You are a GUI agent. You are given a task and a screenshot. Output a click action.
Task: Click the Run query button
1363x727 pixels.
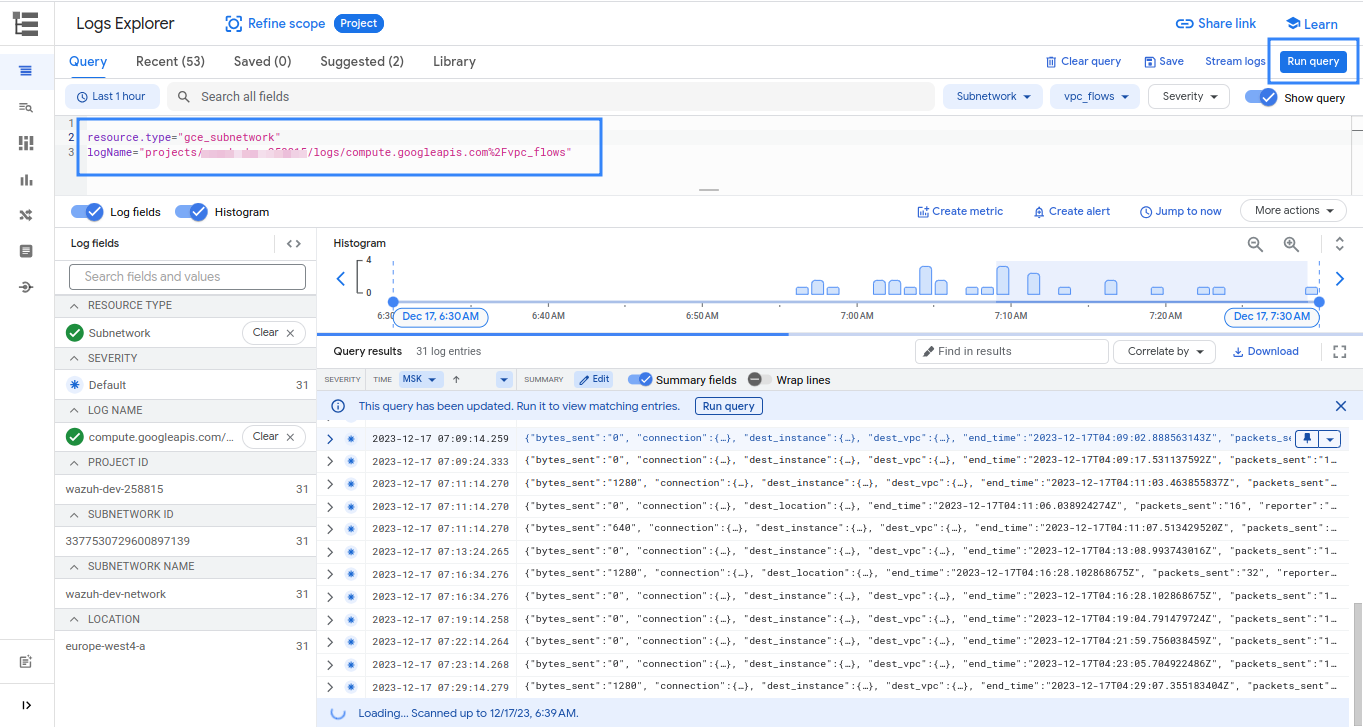click(1312, 61)
